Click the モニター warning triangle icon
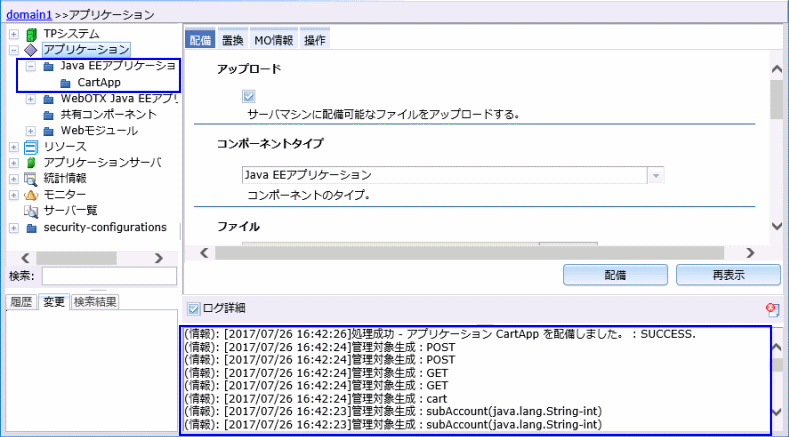Viewport: 789px width, 437px height. [31, 194]
